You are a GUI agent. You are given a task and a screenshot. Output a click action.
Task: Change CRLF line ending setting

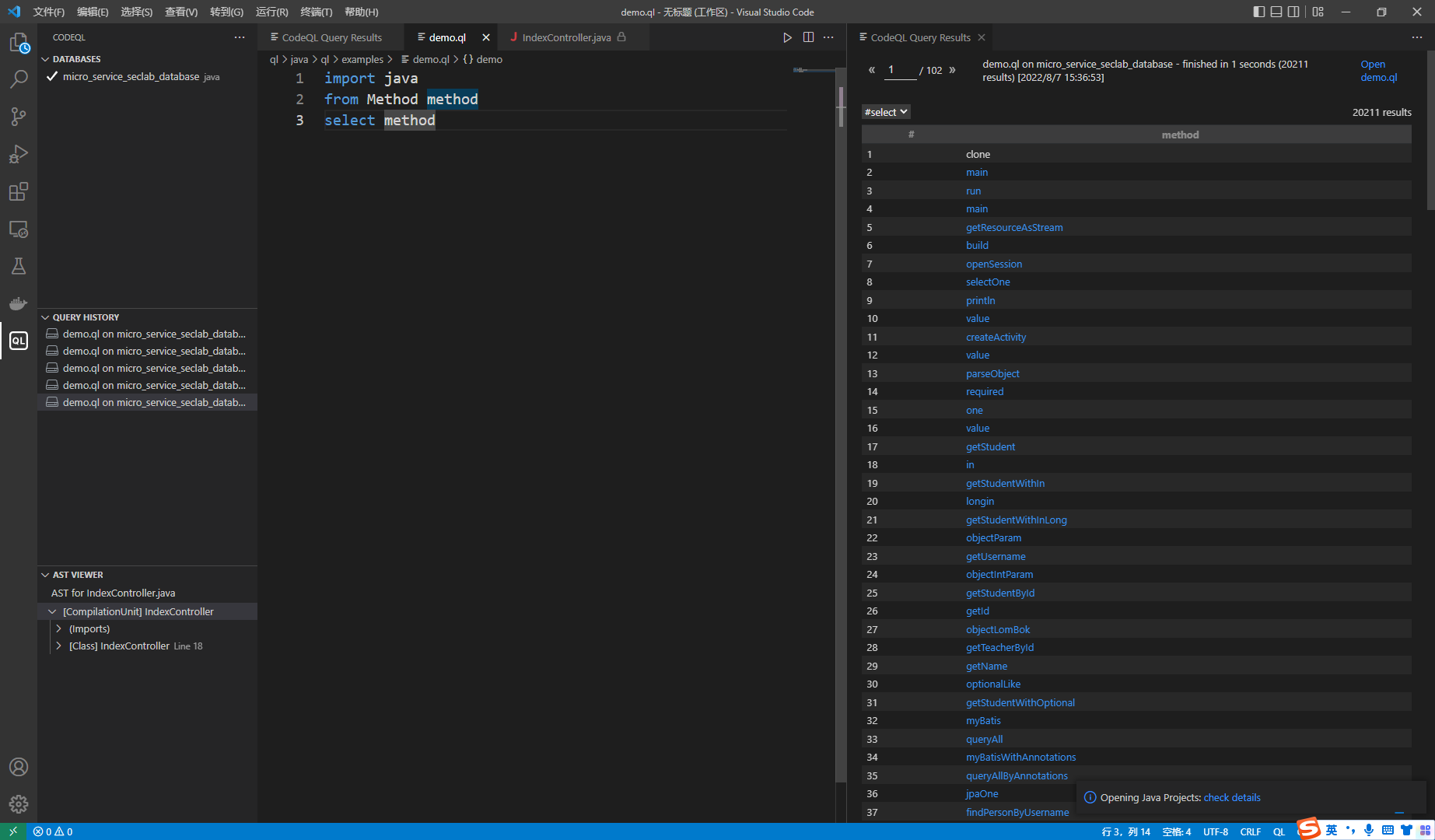[1251, 831]
